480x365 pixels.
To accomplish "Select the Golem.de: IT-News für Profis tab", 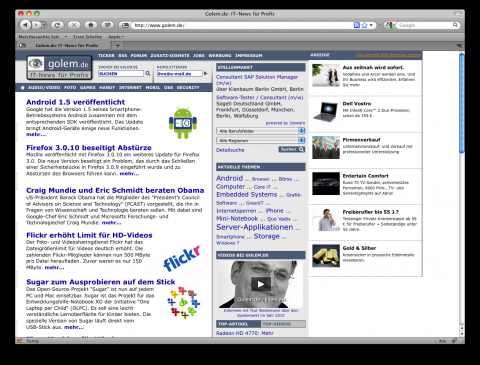I will (63, 45).
